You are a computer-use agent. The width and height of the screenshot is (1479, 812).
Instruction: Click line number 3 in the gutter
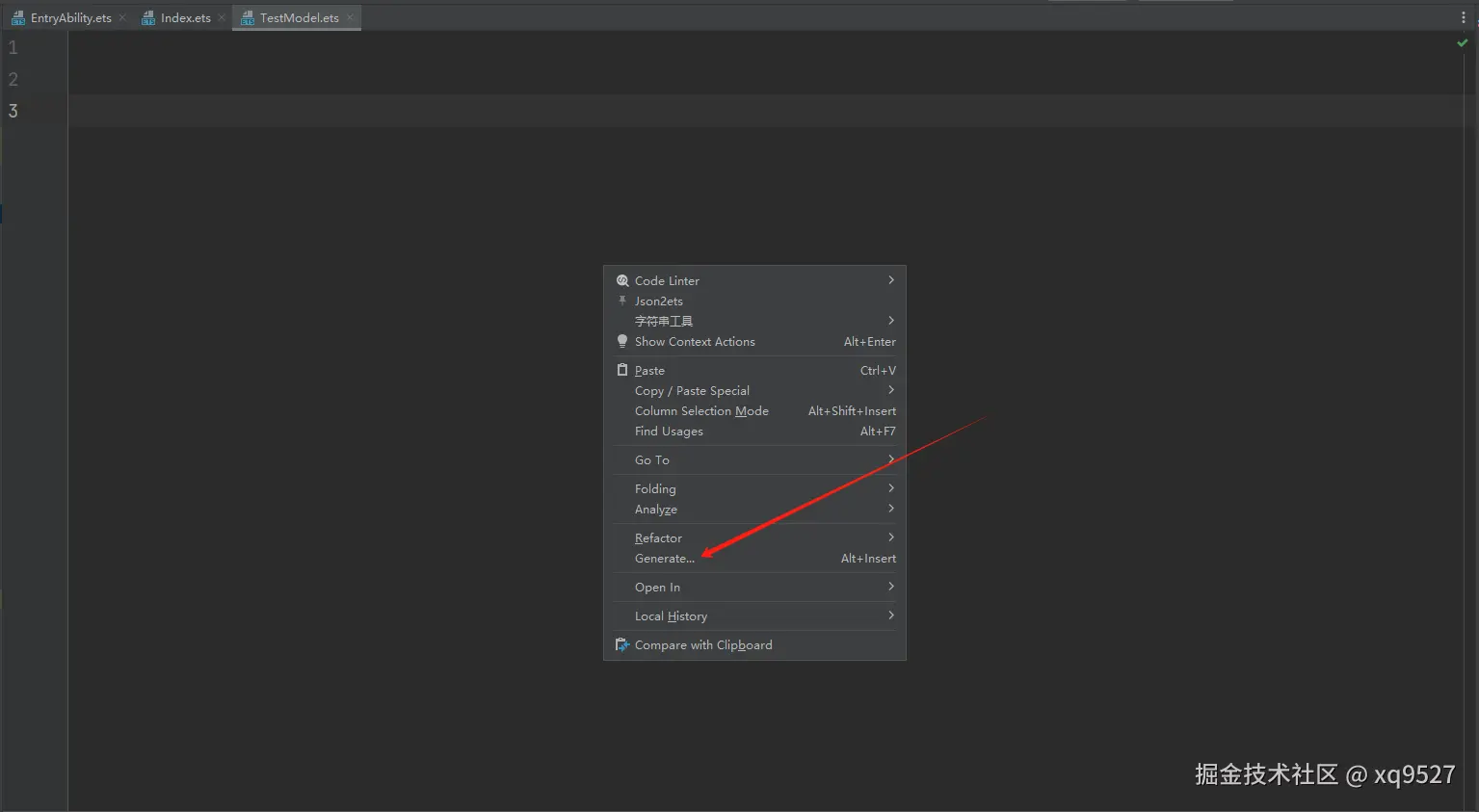[x=13, y=111]
